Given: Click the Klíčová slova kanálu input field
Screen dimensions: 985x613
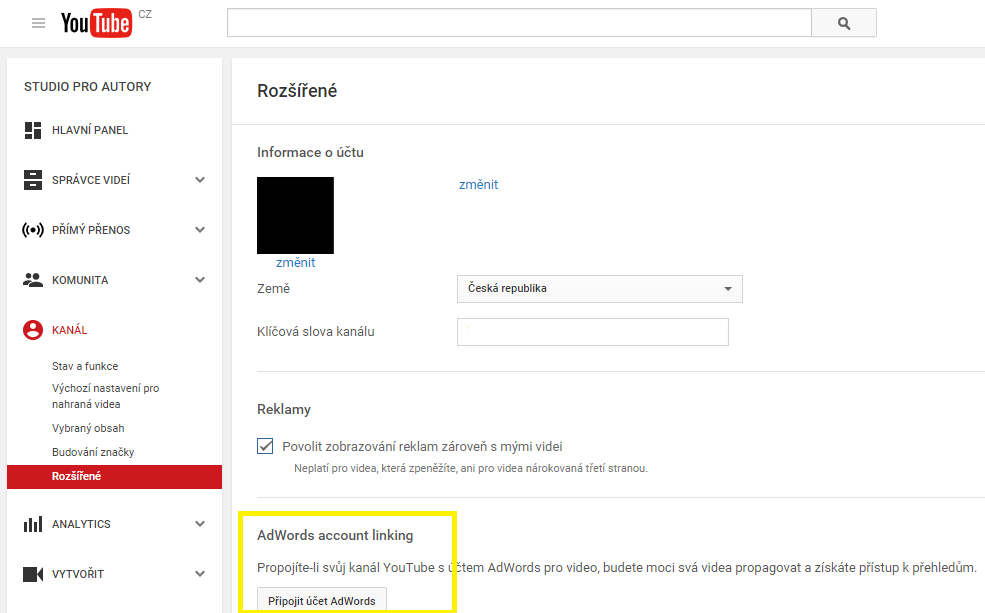Looking at the screenshot, I should 592,332.
